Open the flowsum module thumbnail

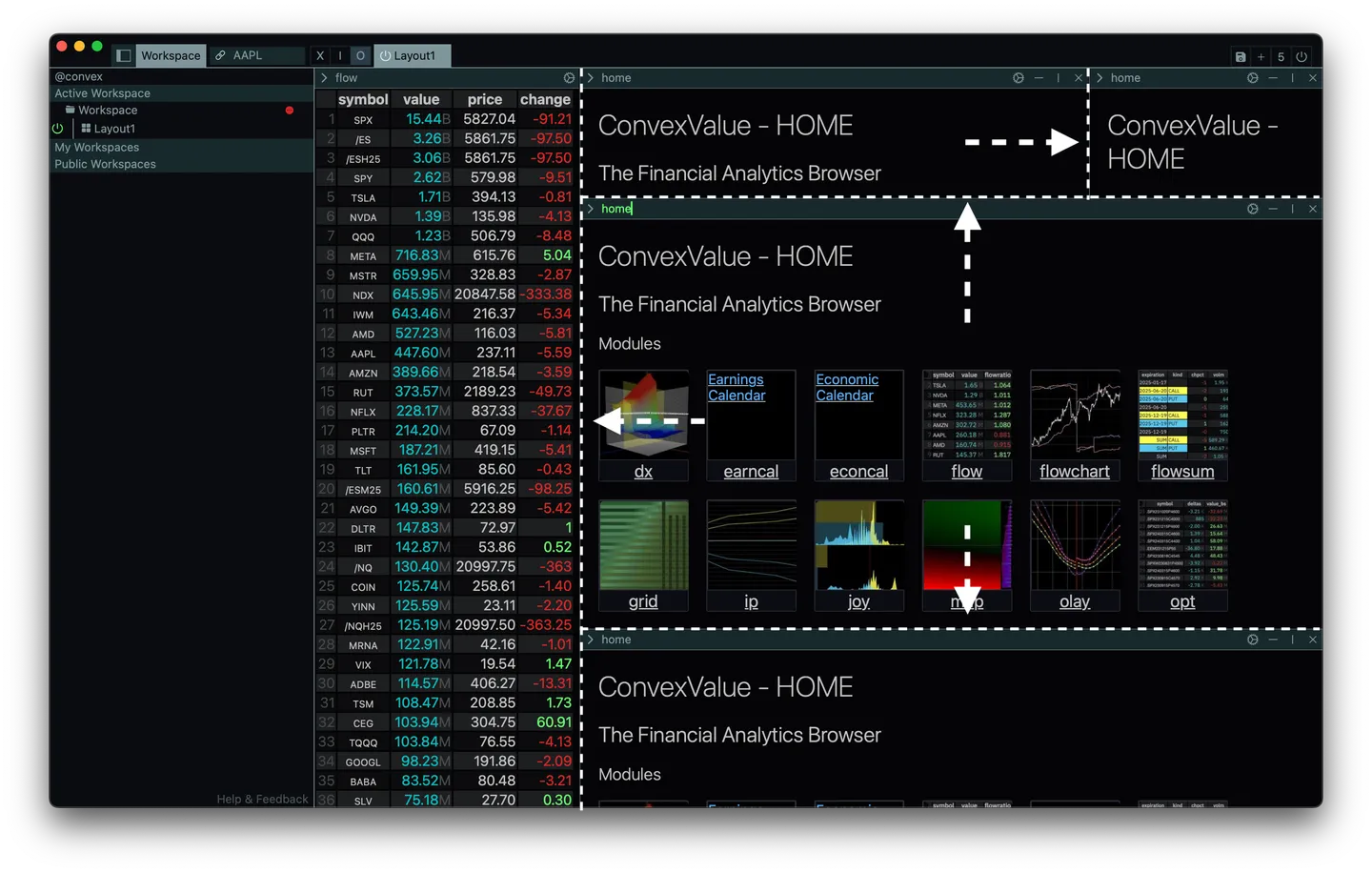point(1182,415)
